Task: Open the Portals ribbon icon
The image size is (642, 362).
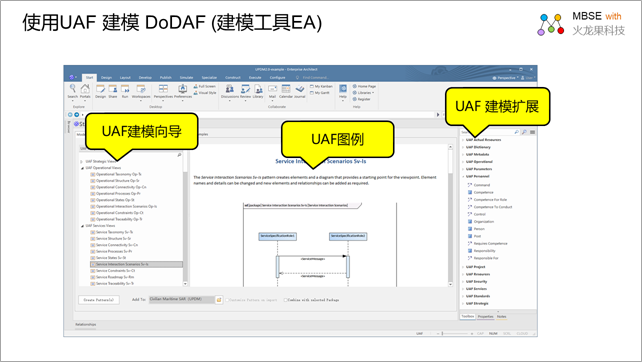Action: coord(85,91)
